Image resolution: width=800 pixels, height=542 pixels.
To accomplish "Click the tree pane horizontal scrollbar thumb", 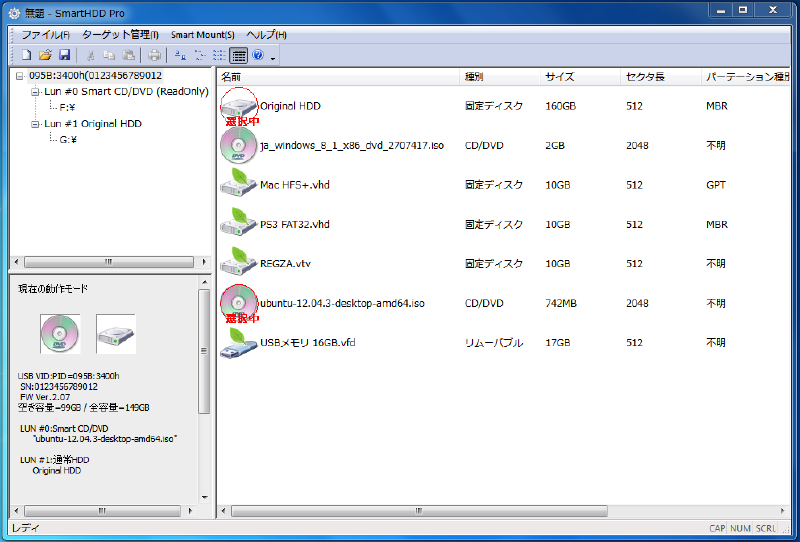I will click(x=109, y=262).
